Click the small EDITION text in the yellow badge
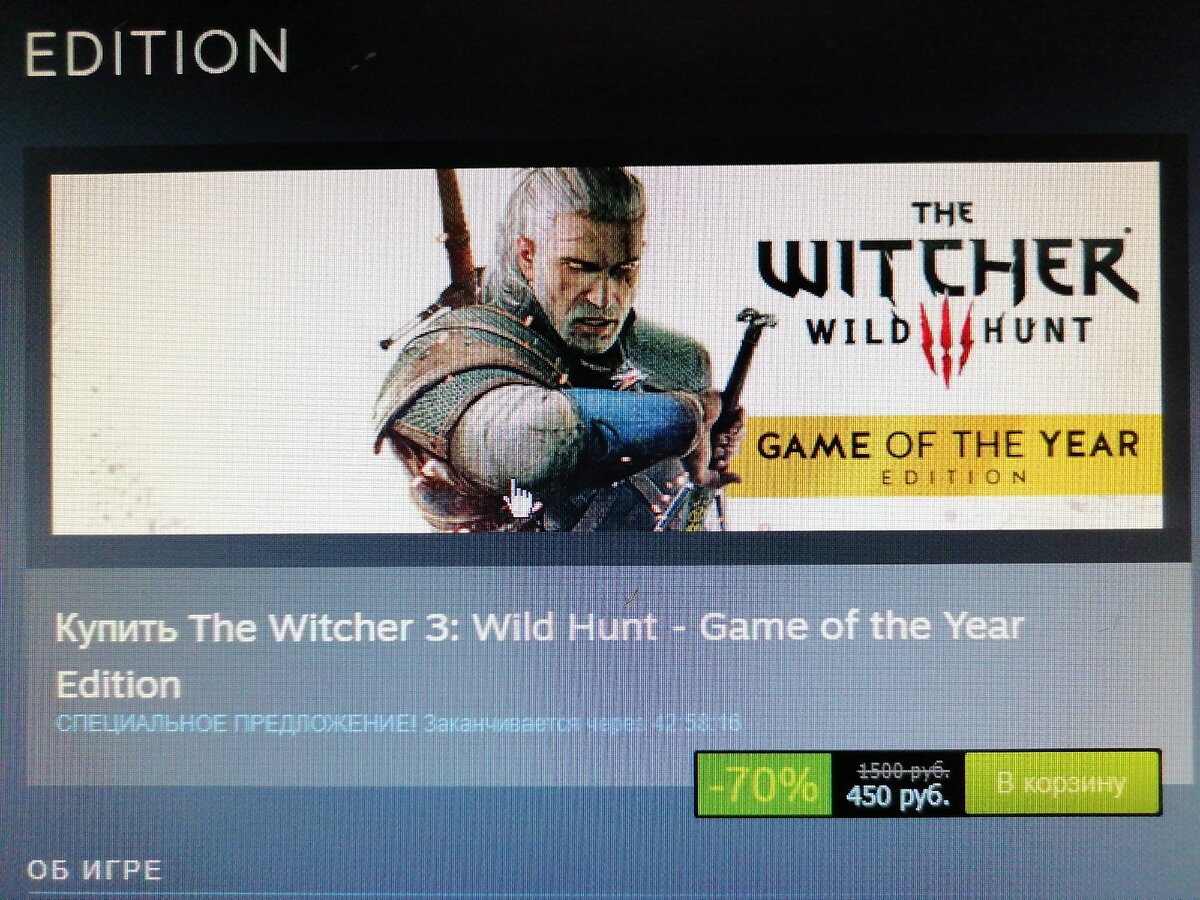Screen dimensions: 1200x900 point(953,477)
